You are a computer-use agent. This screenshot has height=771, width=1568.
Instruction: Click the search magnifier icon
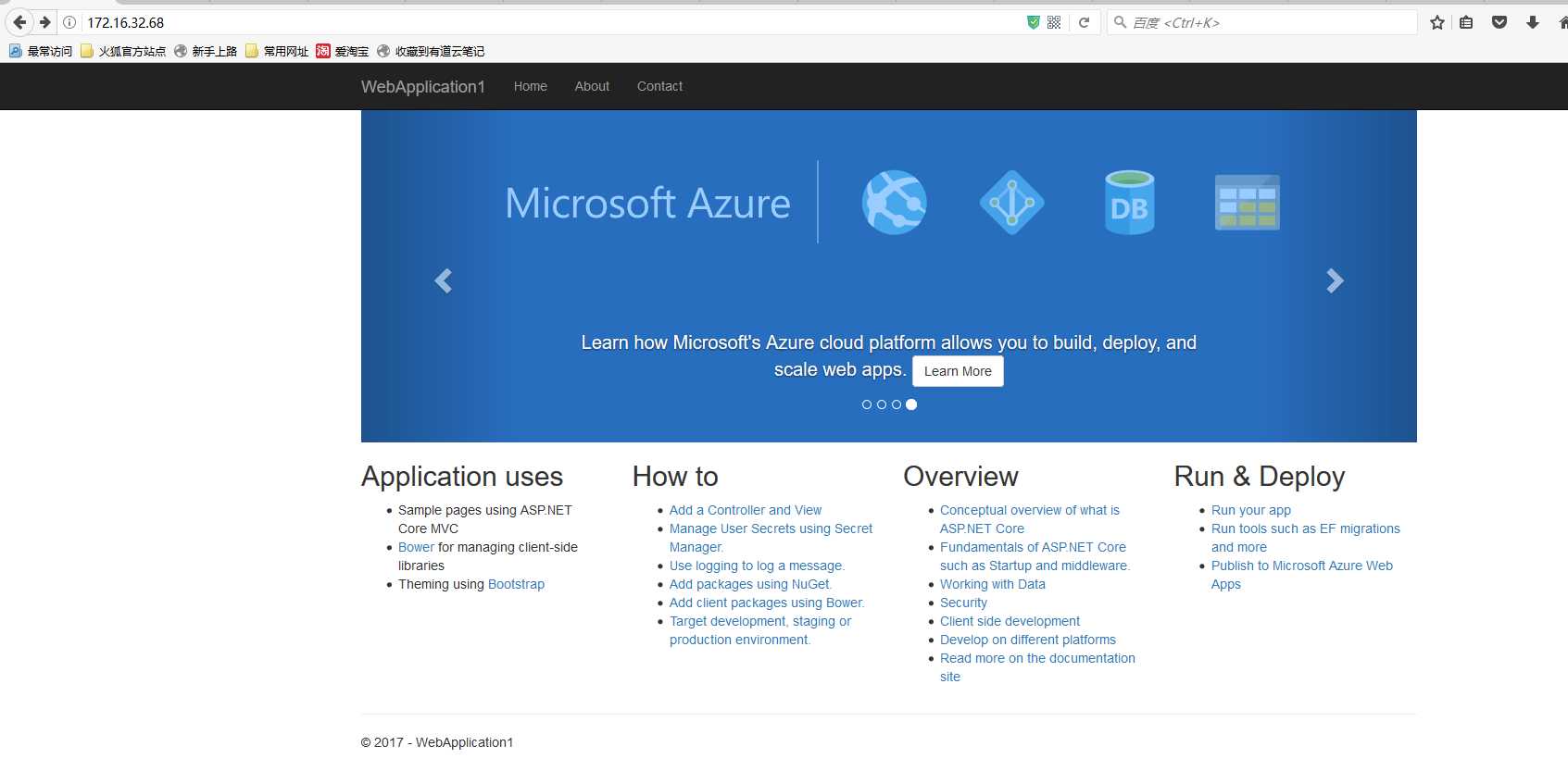point(1121,22)
